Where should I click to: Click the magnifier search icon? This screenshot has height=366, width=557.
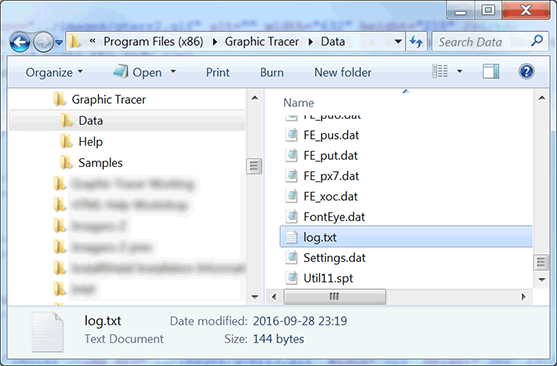(x=537, y=41)
